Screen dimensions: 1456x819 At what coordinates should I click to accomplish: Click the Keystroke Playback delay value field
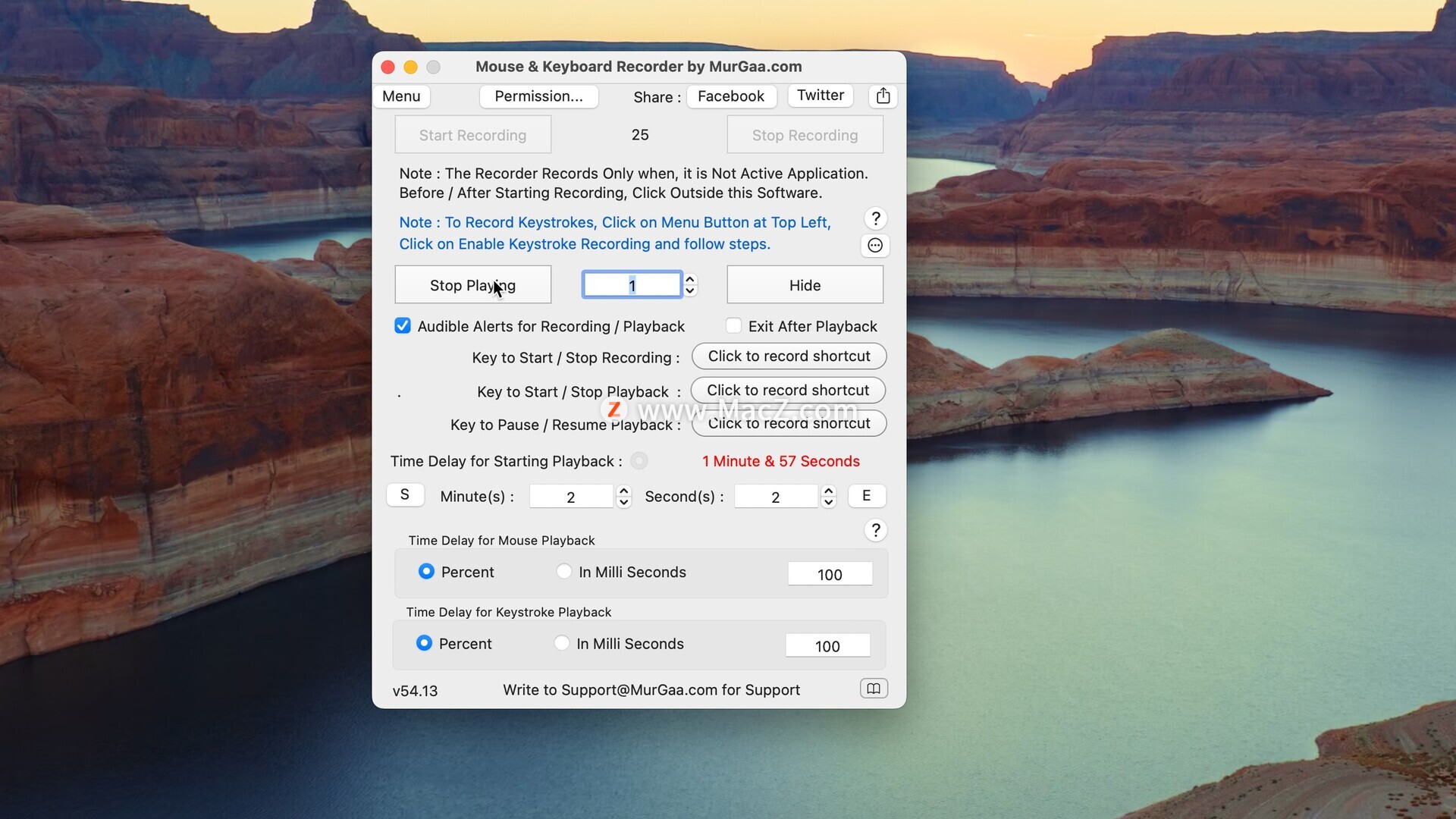[827, 646]
